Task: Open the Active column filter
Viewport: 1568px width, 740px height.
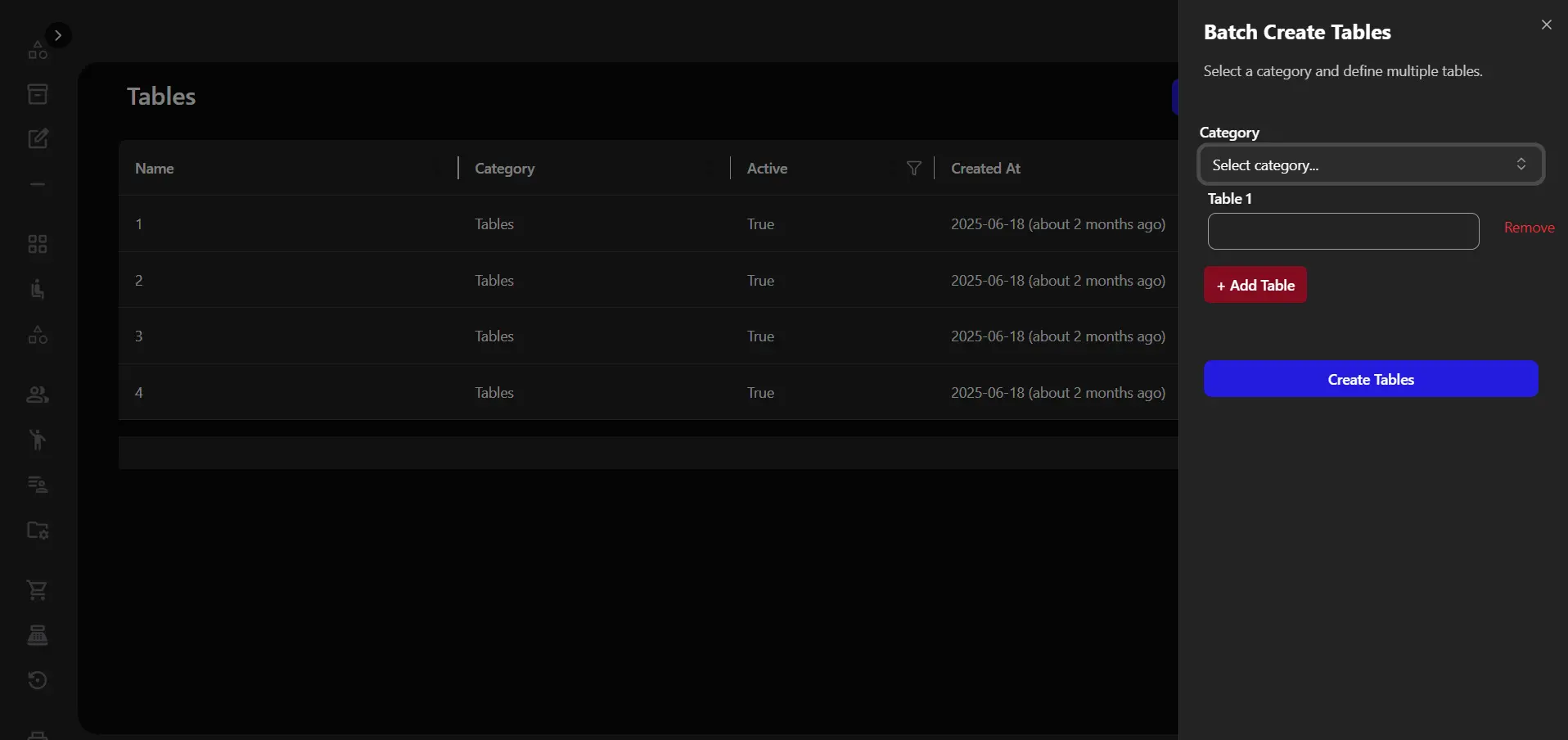Action: click(x=913, y=169)
